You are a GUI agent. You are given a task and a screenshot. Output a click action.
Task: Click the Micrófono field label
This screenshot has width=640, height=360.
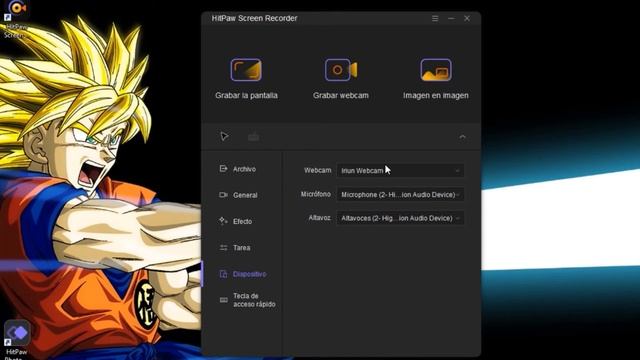316,194
